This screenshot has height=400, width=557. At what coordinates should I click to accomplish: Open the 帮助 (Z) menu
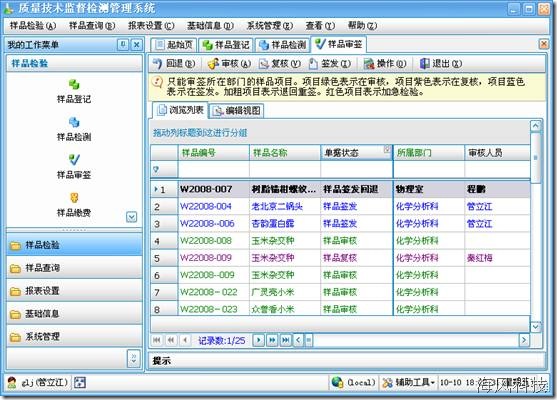point(362,26)
